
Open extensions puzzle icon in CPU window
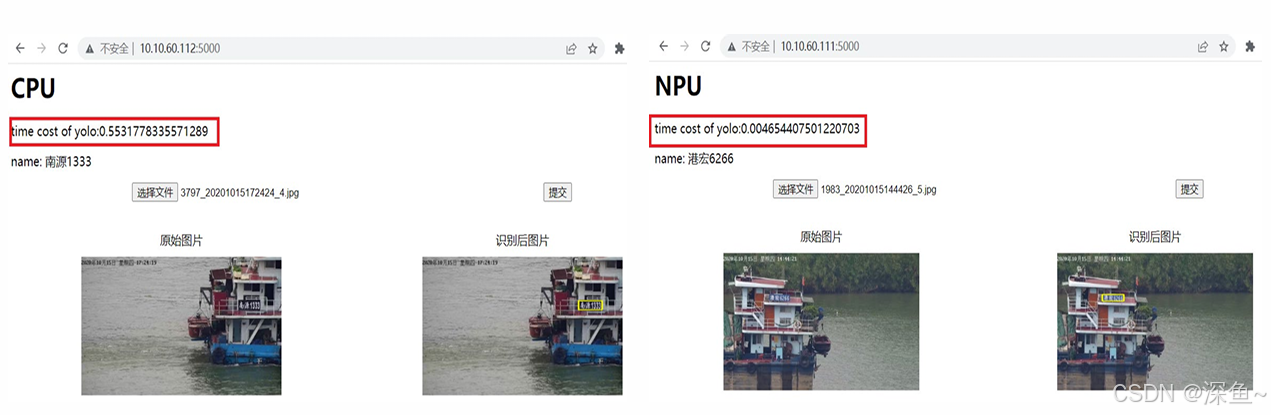point(619,48)
